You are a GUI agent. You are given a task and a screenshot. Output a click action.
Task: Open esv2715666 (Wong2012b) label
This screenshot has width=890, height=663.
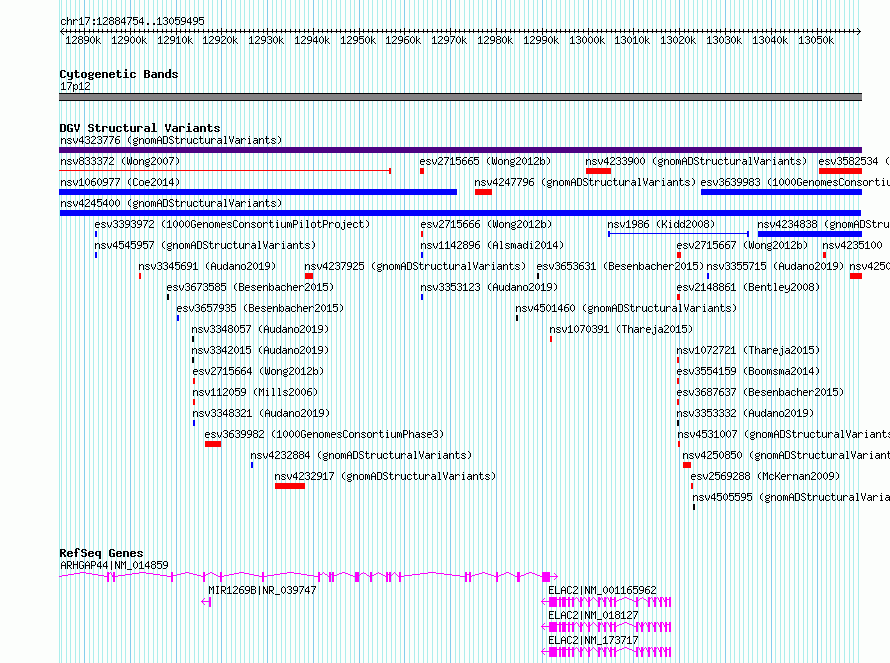486,224
